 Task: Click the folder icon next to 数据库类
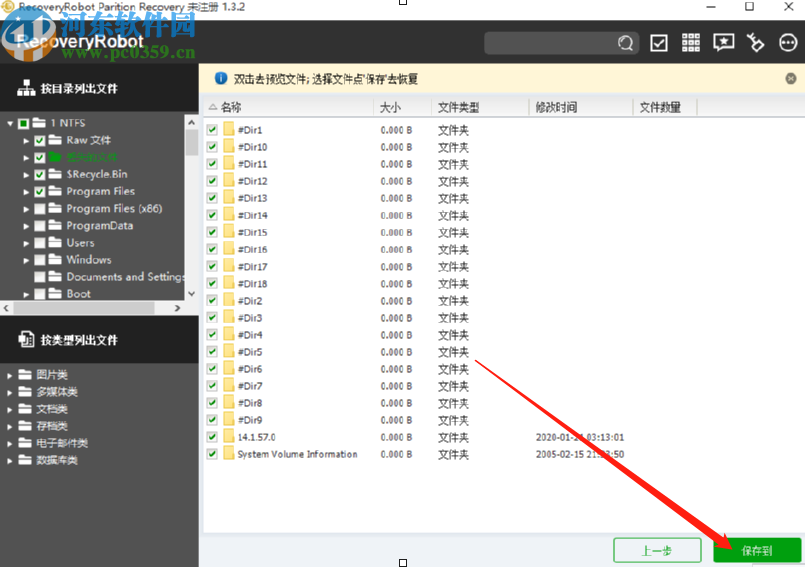25,460
